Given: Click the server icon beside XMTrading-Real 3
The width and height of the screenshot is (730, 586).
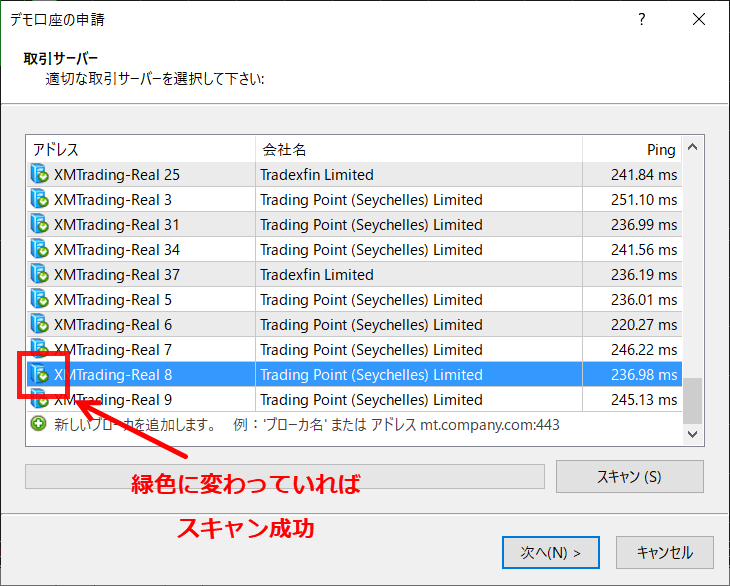Looking at the screenshot, I should tap(40, 200).
